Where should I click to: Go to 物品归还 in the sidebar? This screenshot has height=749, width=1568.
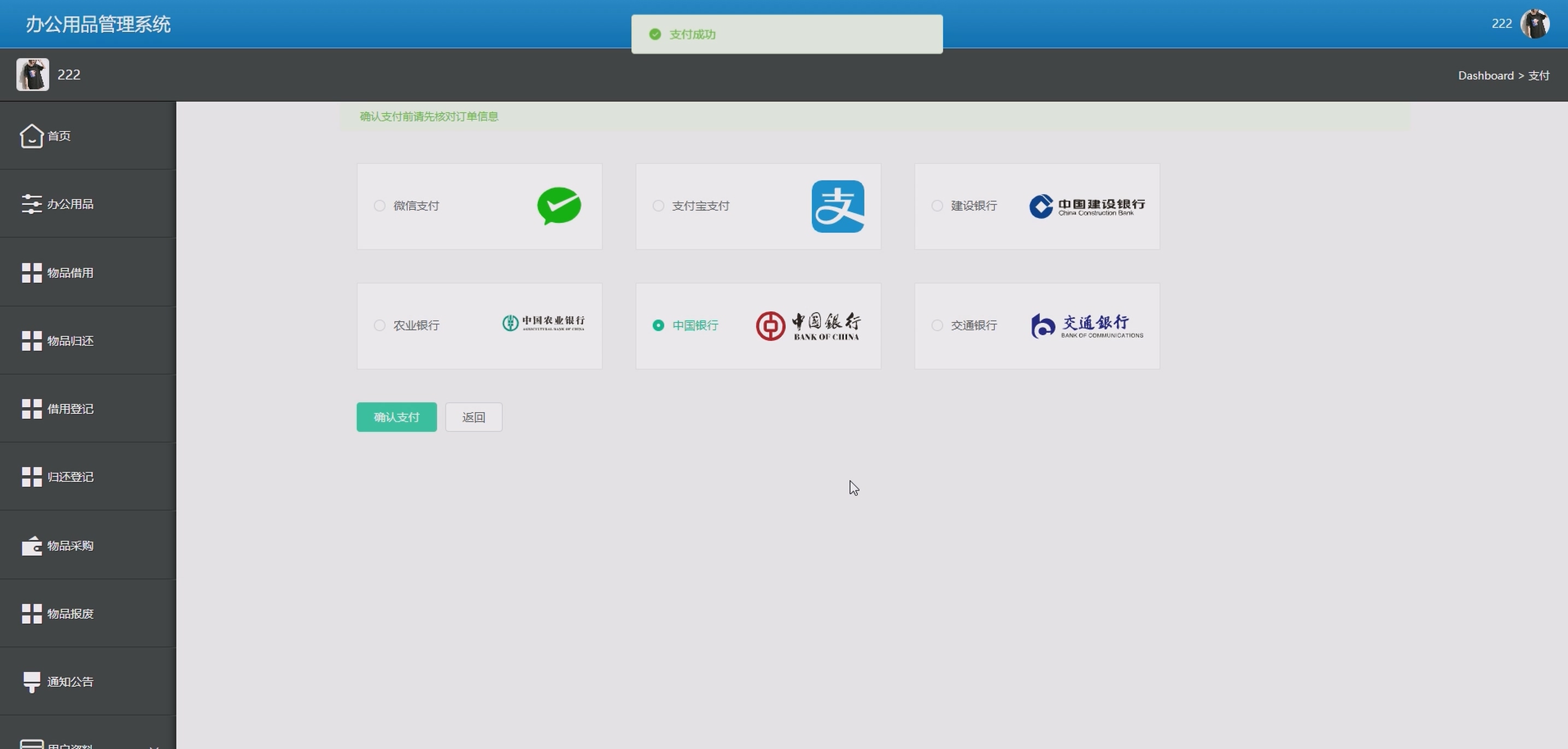pos(87,341)
